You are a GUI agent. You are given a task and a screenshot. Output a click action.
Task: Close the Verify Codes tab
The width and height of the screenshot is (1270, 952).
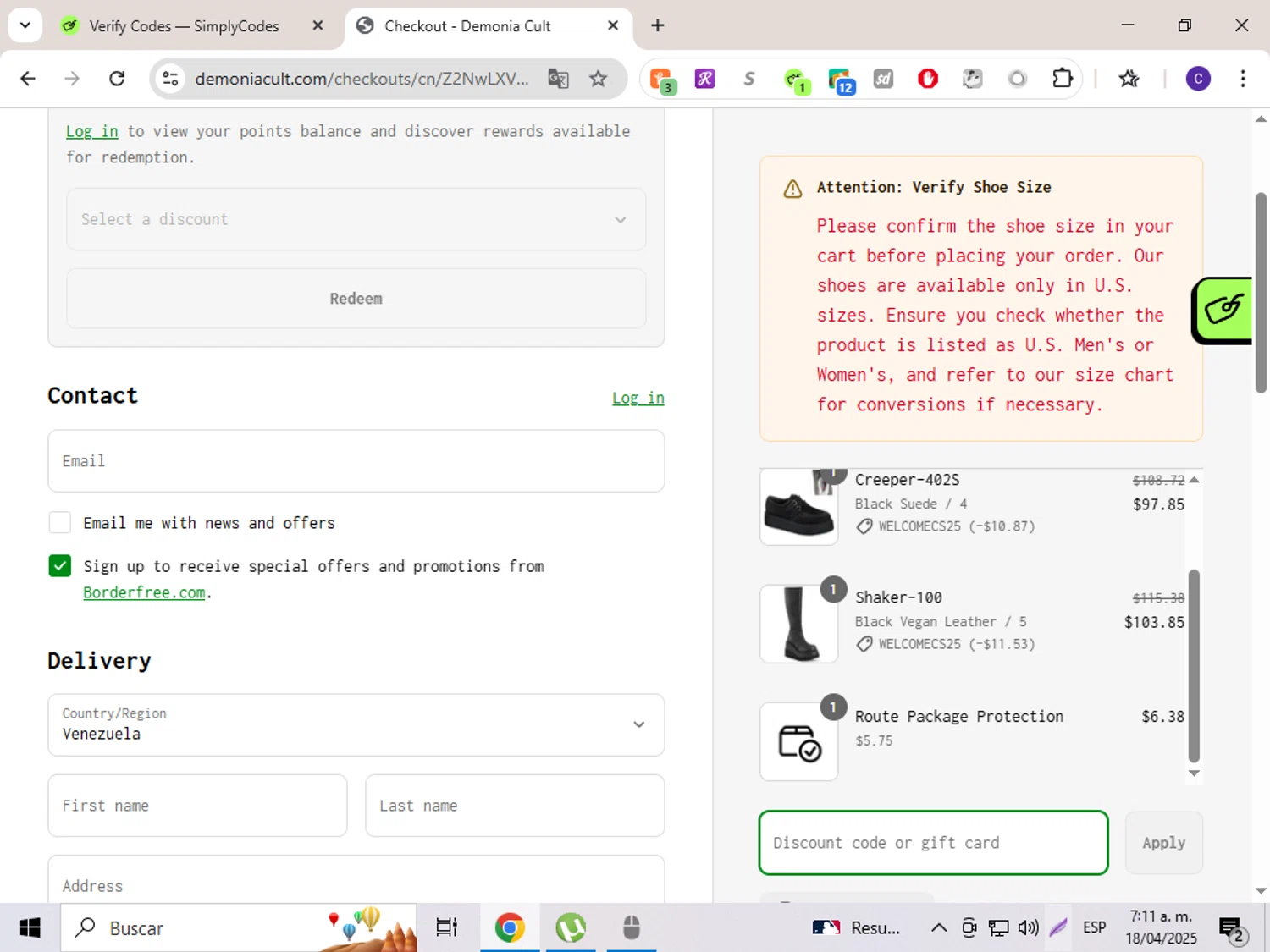tap(318, 26)
